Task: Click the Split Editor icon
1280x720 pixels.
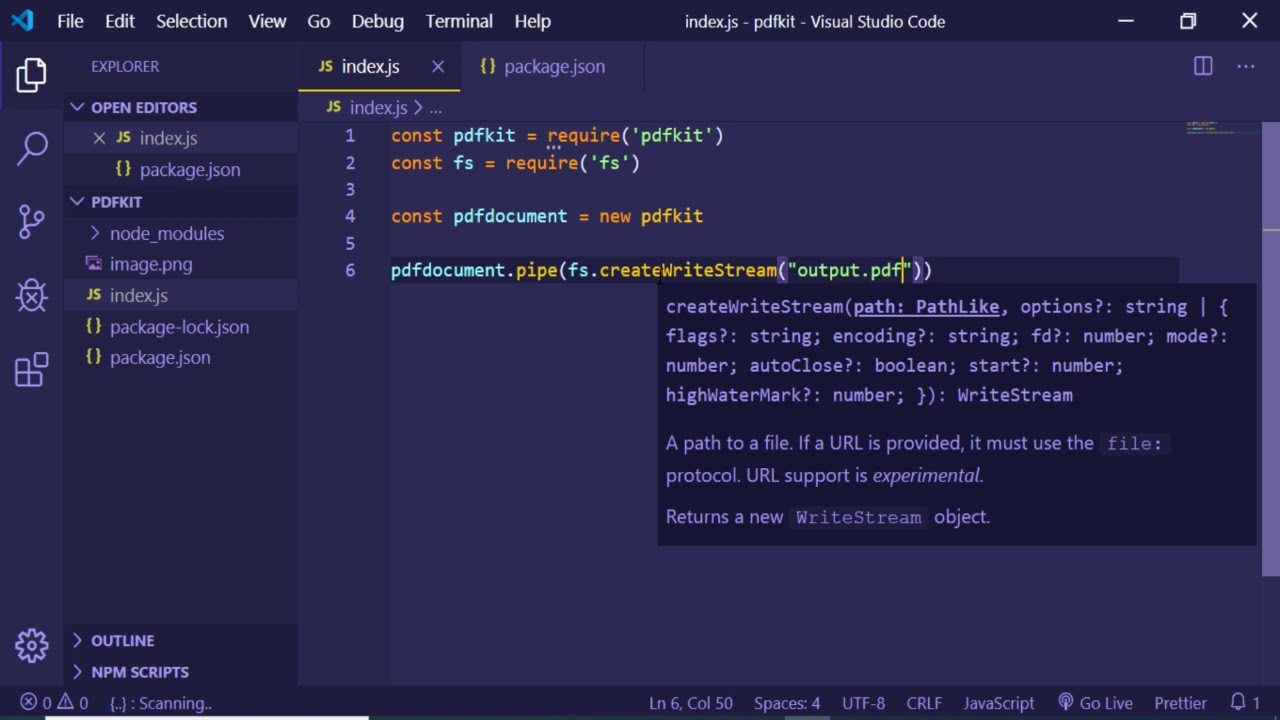Action: [1203, 66]
